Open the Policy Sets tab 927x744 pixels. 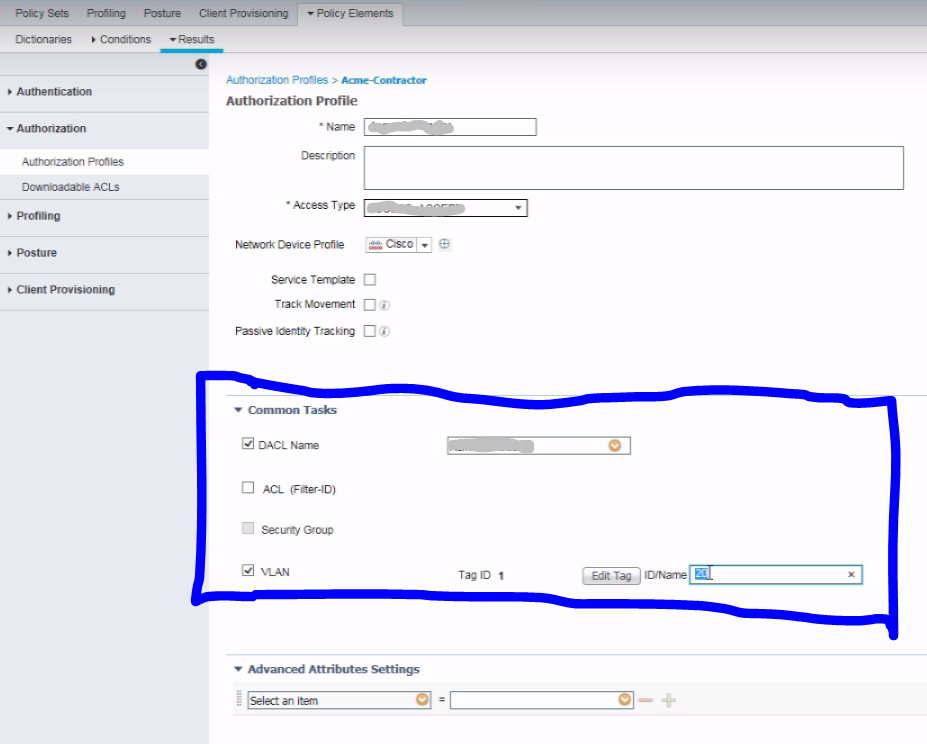tap(41, 13)
